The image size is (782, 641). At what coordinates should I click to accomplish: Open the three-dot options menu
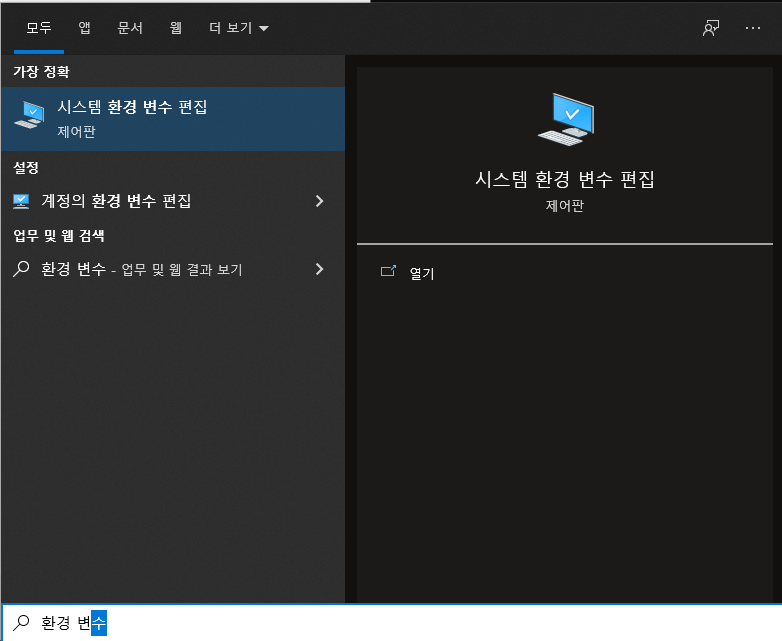point(753,28)
